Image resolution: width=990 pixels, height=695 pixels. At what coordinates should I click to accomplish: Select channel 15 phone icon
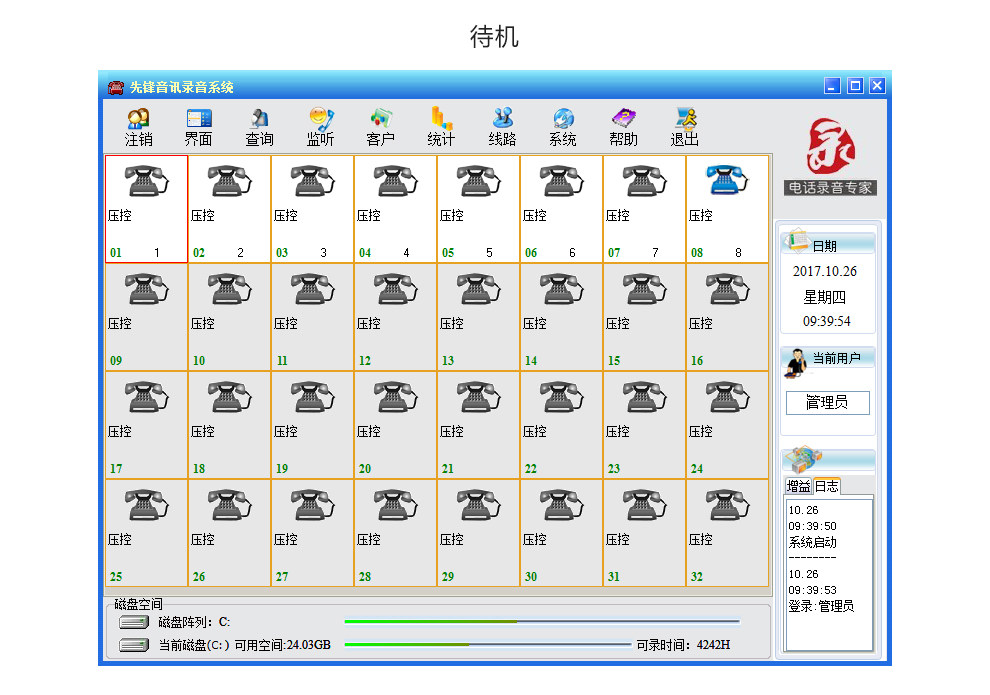645,289
